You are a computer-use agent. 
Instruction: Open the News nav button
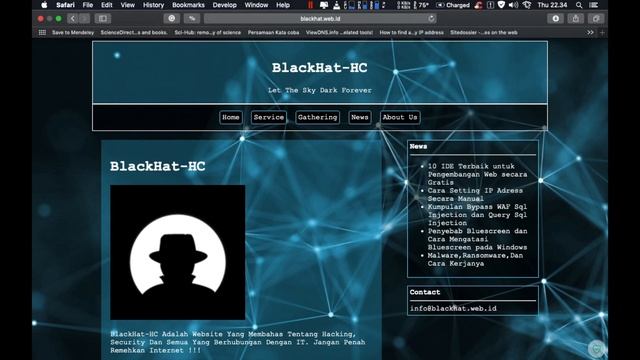pos(360,117)
